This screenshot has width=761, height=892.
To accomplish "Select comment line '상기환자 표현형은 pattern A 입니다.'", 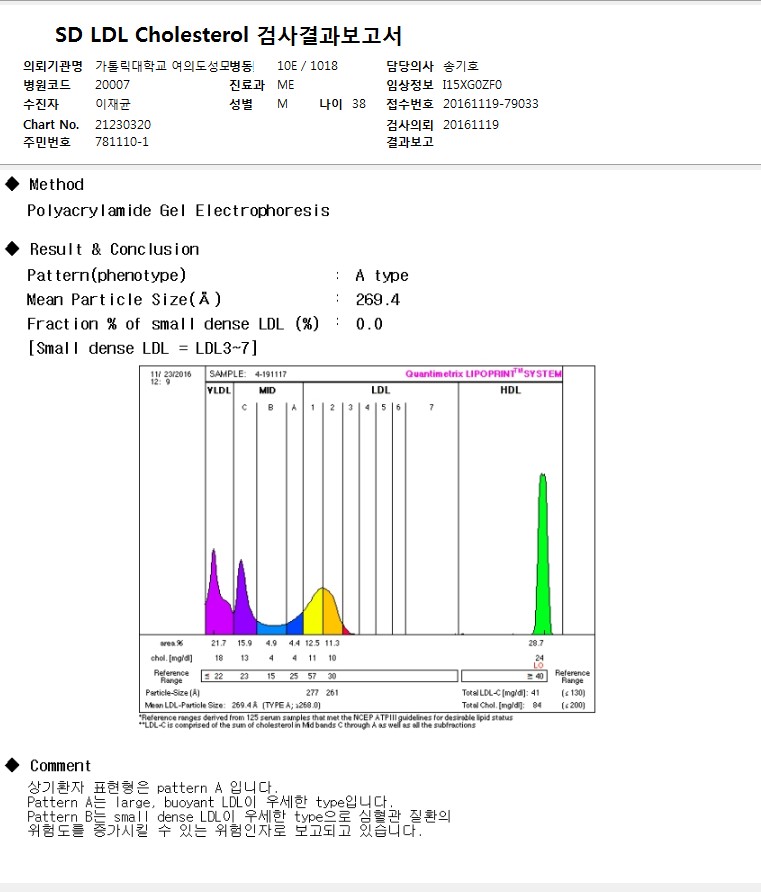I will tap(152, 788).
